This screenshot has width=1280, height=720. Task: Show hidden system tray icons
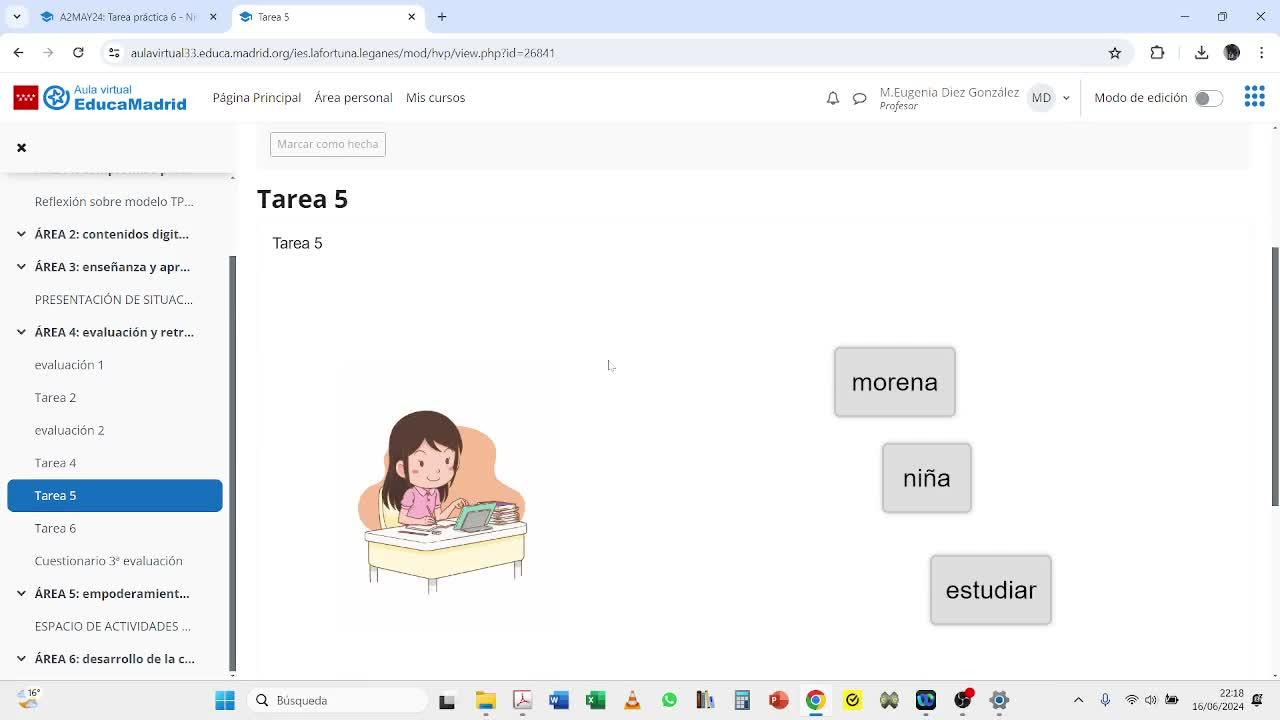click(x=1078, y=700)
